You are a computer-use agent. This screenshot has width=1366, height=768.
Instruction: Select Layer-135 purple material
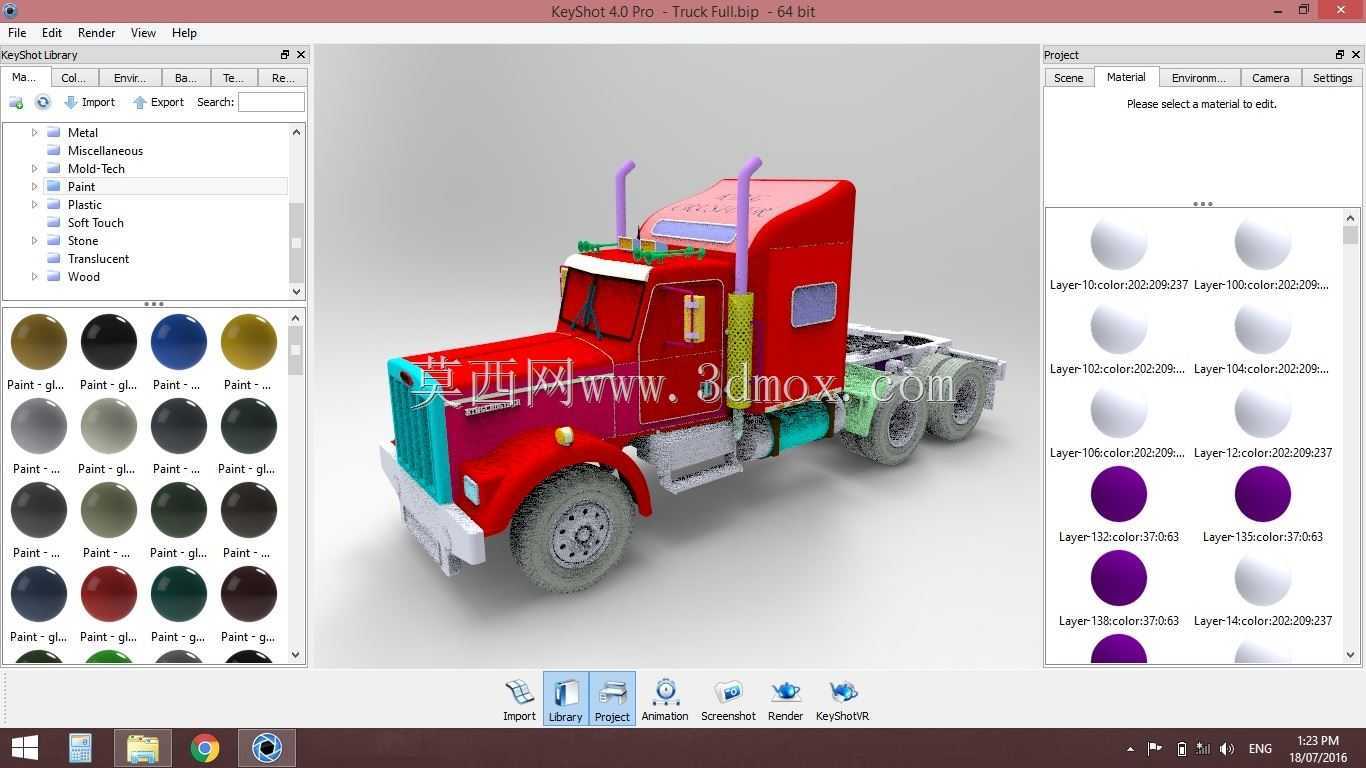coord(1263,494)
